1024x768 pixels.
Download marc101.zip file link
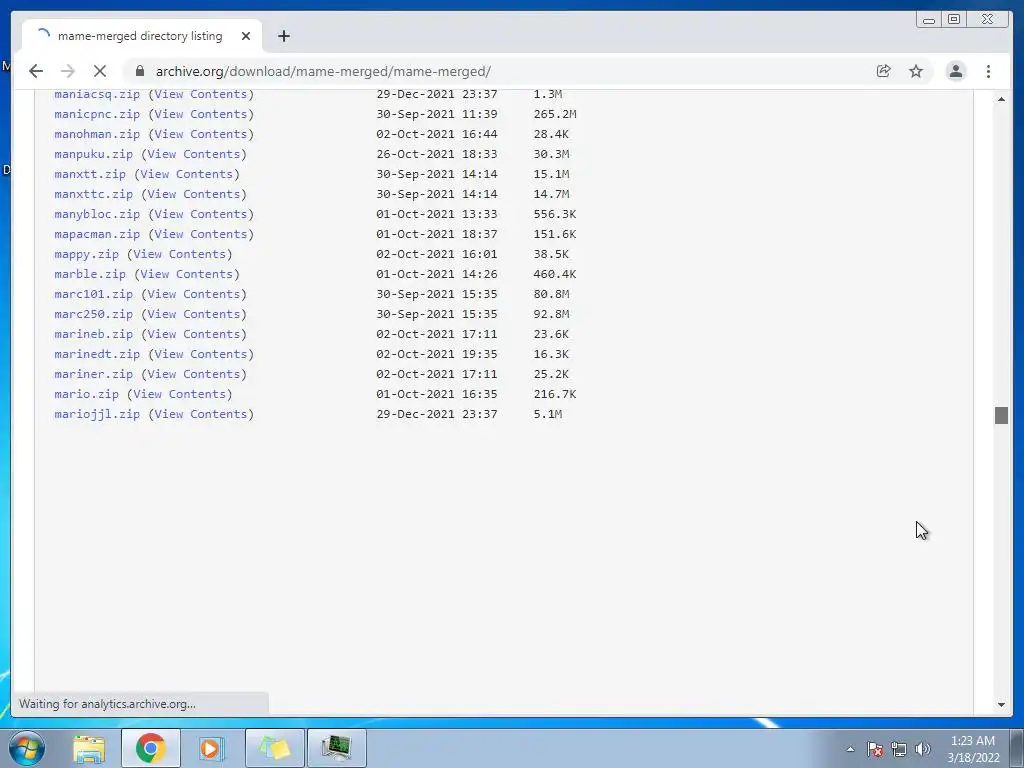93,295
